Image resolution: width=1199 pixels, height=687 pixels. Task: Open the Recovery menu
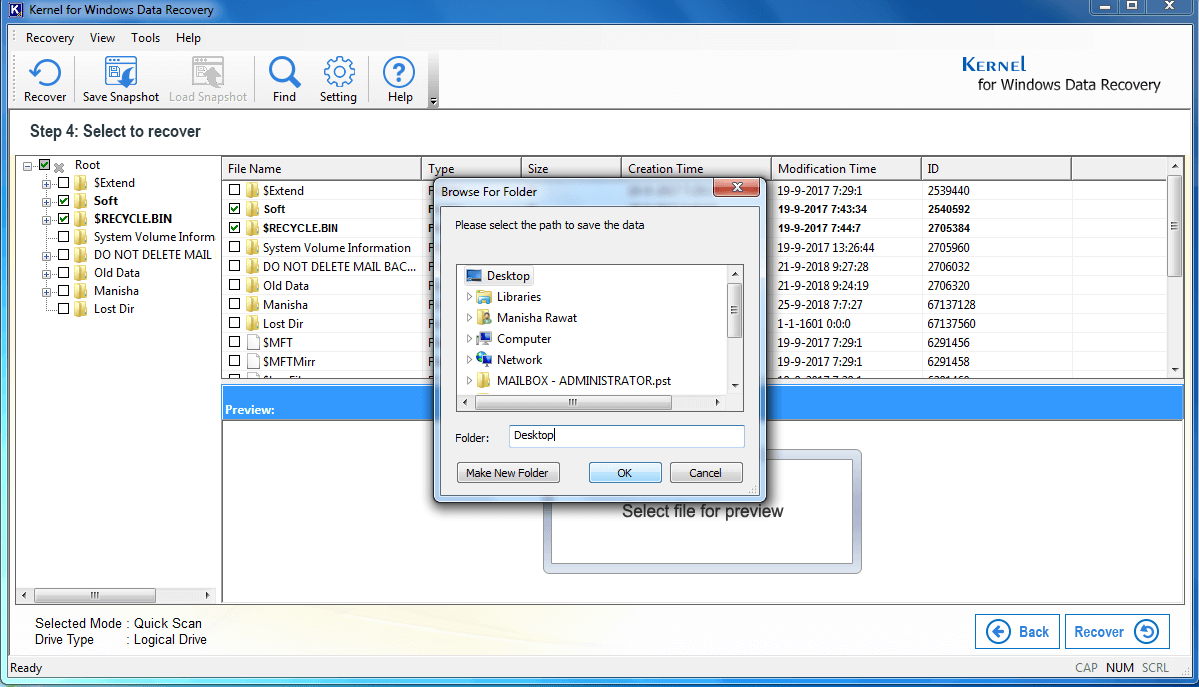50,37
